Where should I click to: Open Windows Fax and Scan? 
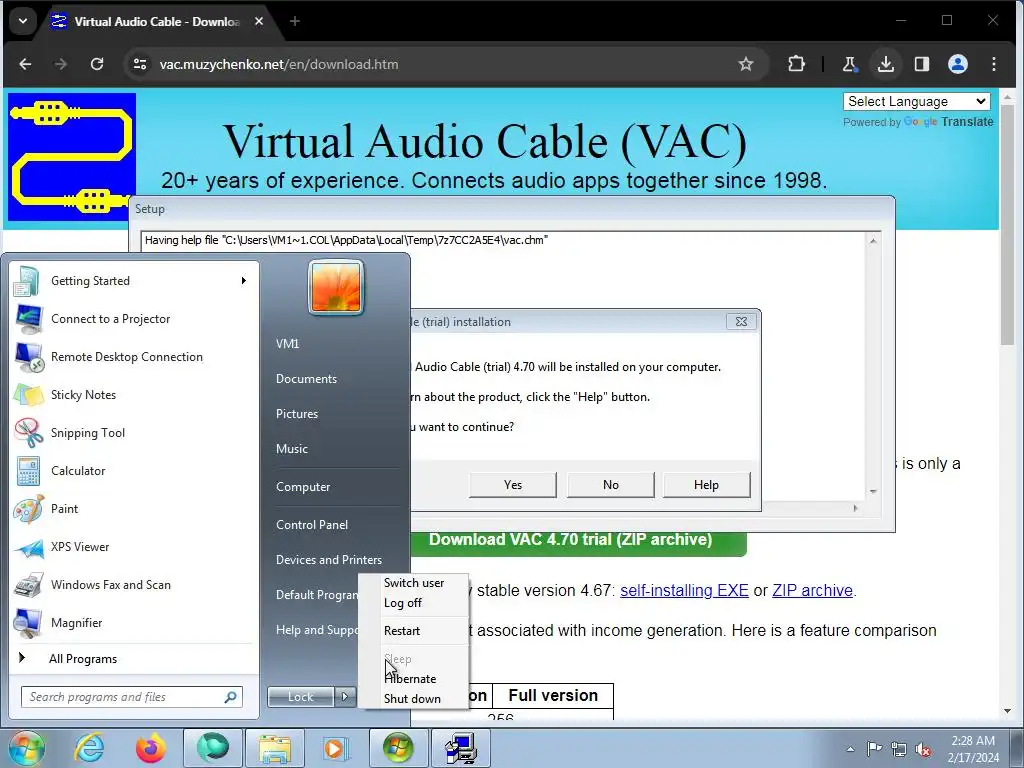click(134, 584)
